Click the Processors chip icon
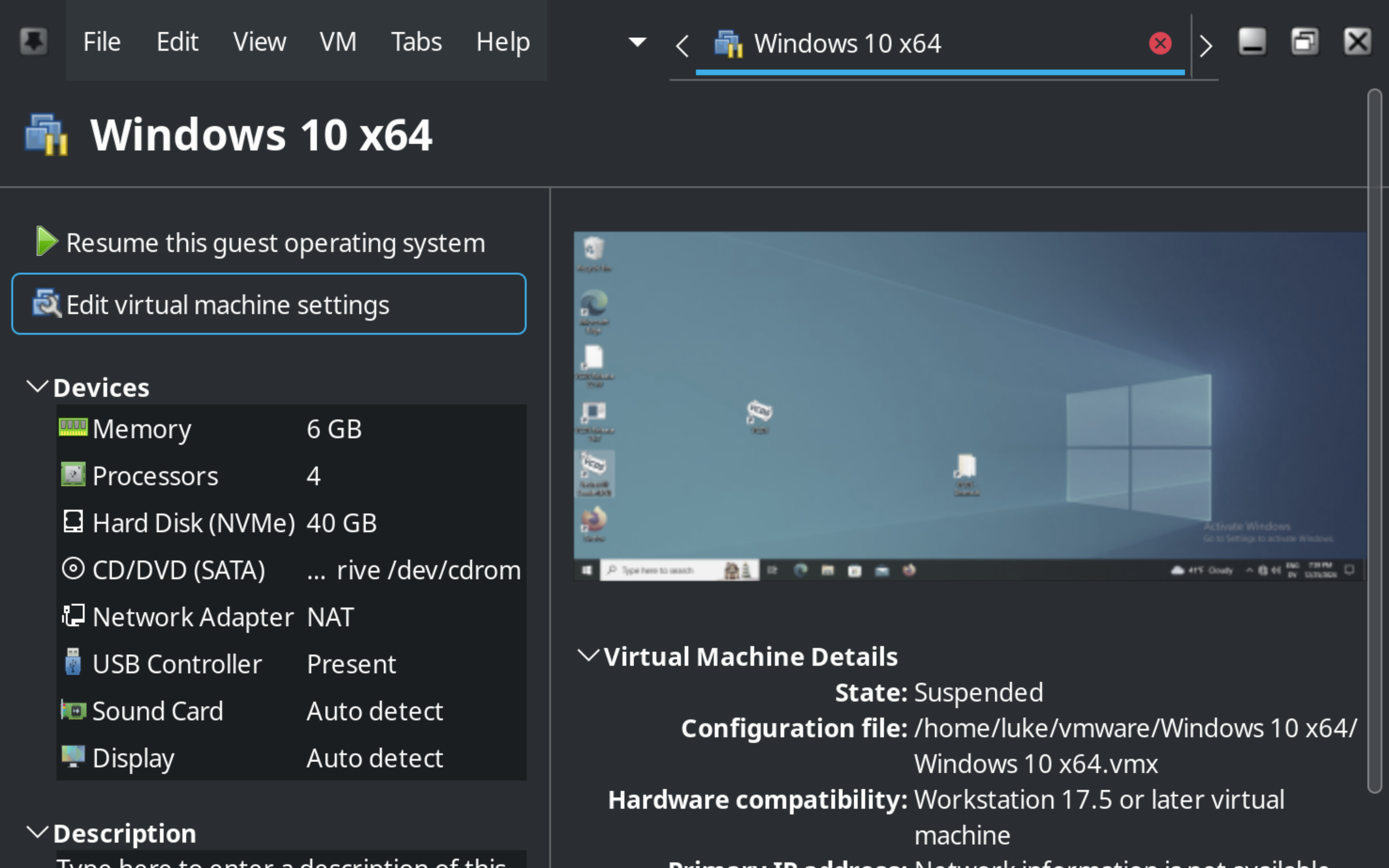The width and height of the screenshot is (1389, 868). coord(73,474)
